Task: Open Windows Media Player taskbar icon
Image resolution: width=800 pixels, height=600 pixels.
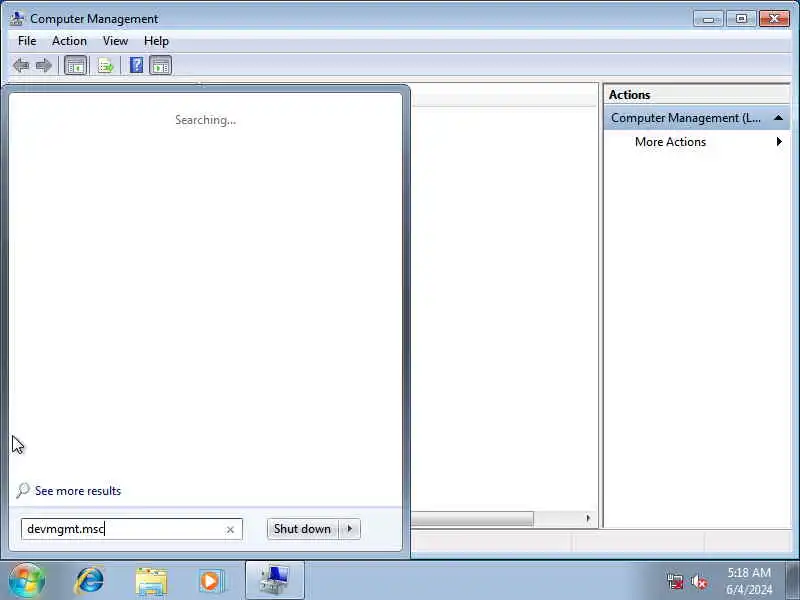Action: point(211,581)
